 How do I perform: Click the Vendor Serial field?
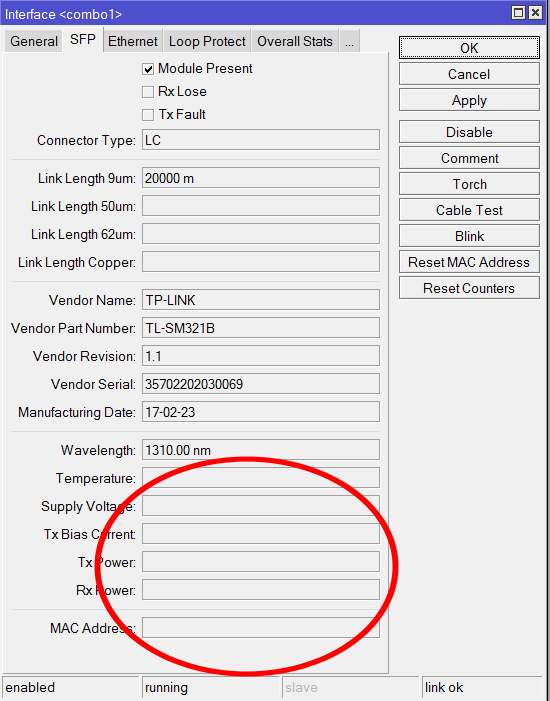261,384
